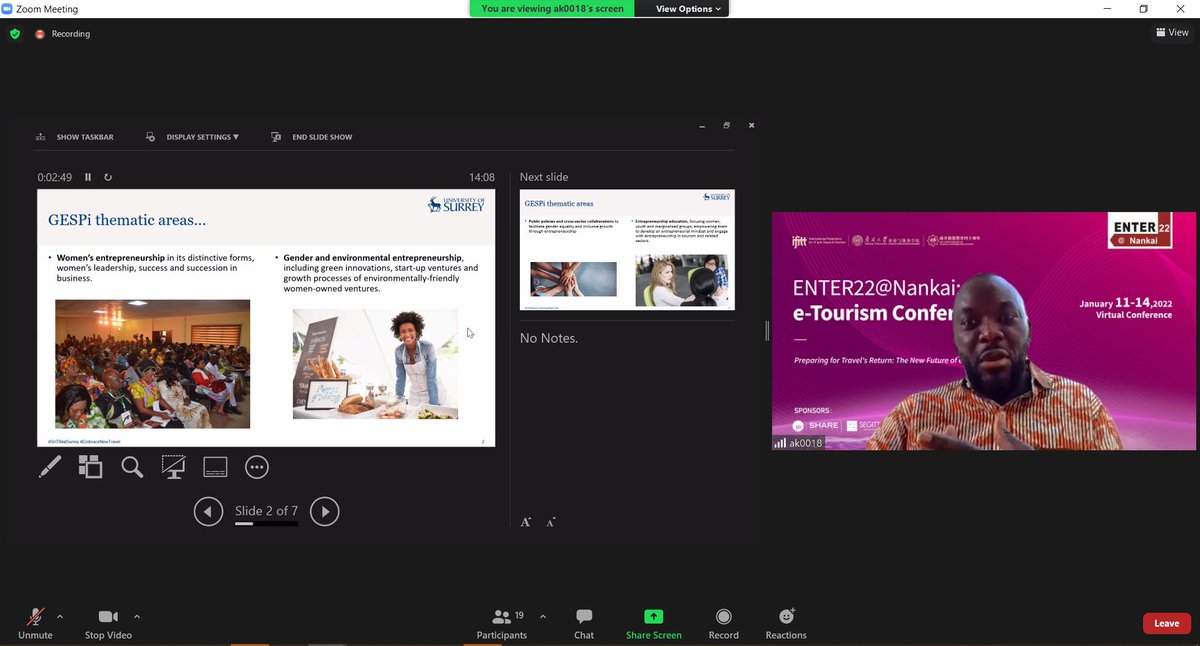Screen dimensions: 1200x646
Task: Open the Chat panel
Action: click(584, 624)
